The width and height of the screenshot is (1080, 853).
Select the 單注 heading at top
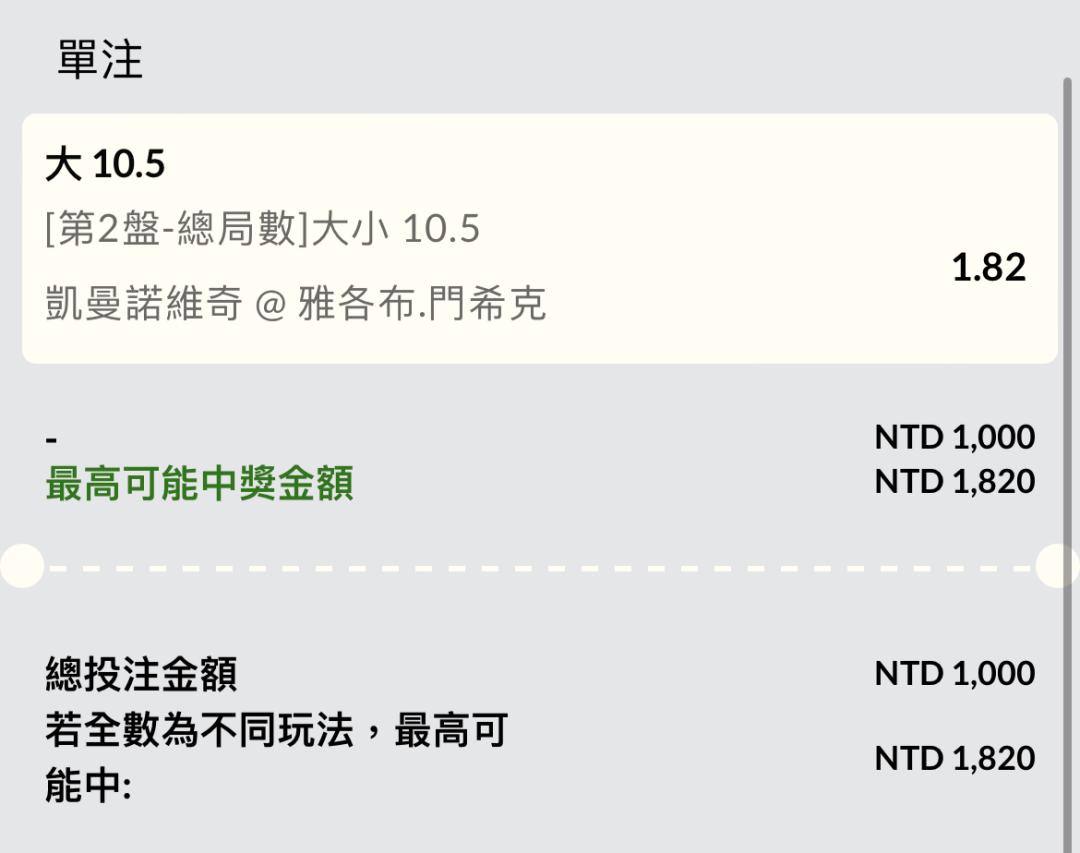(x=100, y=59)
